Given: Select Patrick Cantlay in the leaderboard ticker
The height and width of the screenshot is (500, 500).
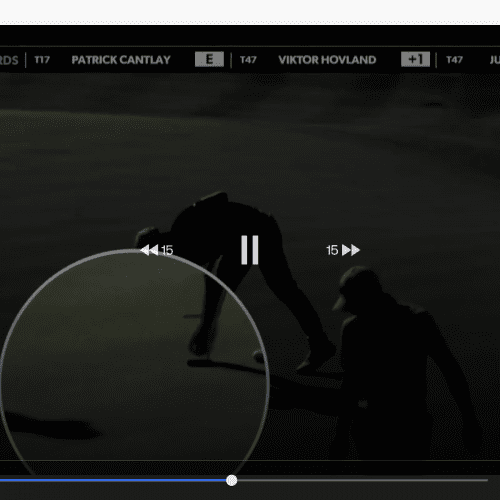Looking at the screenshot, I should [121, 60].
